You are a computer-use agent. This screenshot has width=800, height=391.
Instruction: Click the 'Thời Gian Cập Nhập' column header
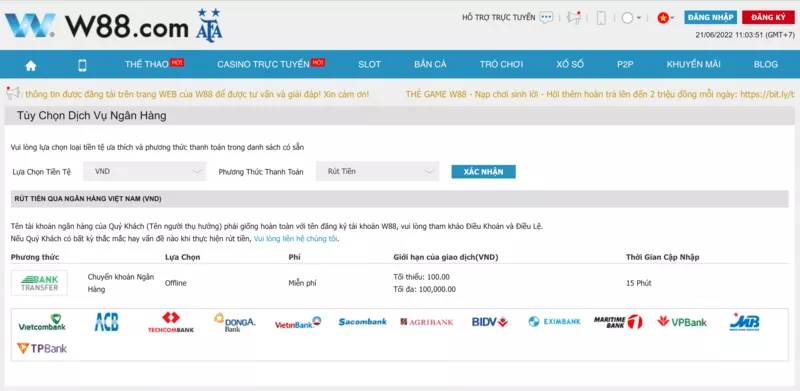coord(662,257)
